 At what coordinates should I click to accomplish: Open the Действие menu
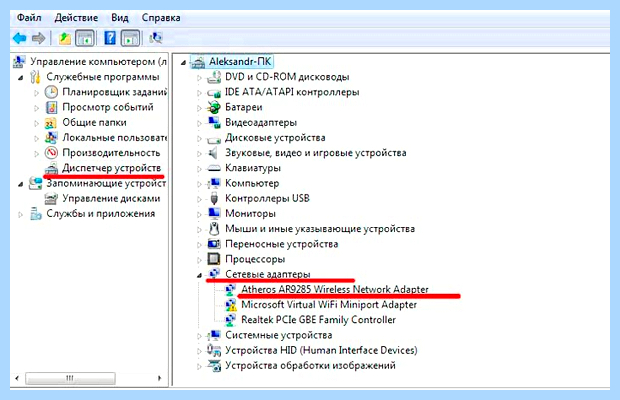[76, 18]
